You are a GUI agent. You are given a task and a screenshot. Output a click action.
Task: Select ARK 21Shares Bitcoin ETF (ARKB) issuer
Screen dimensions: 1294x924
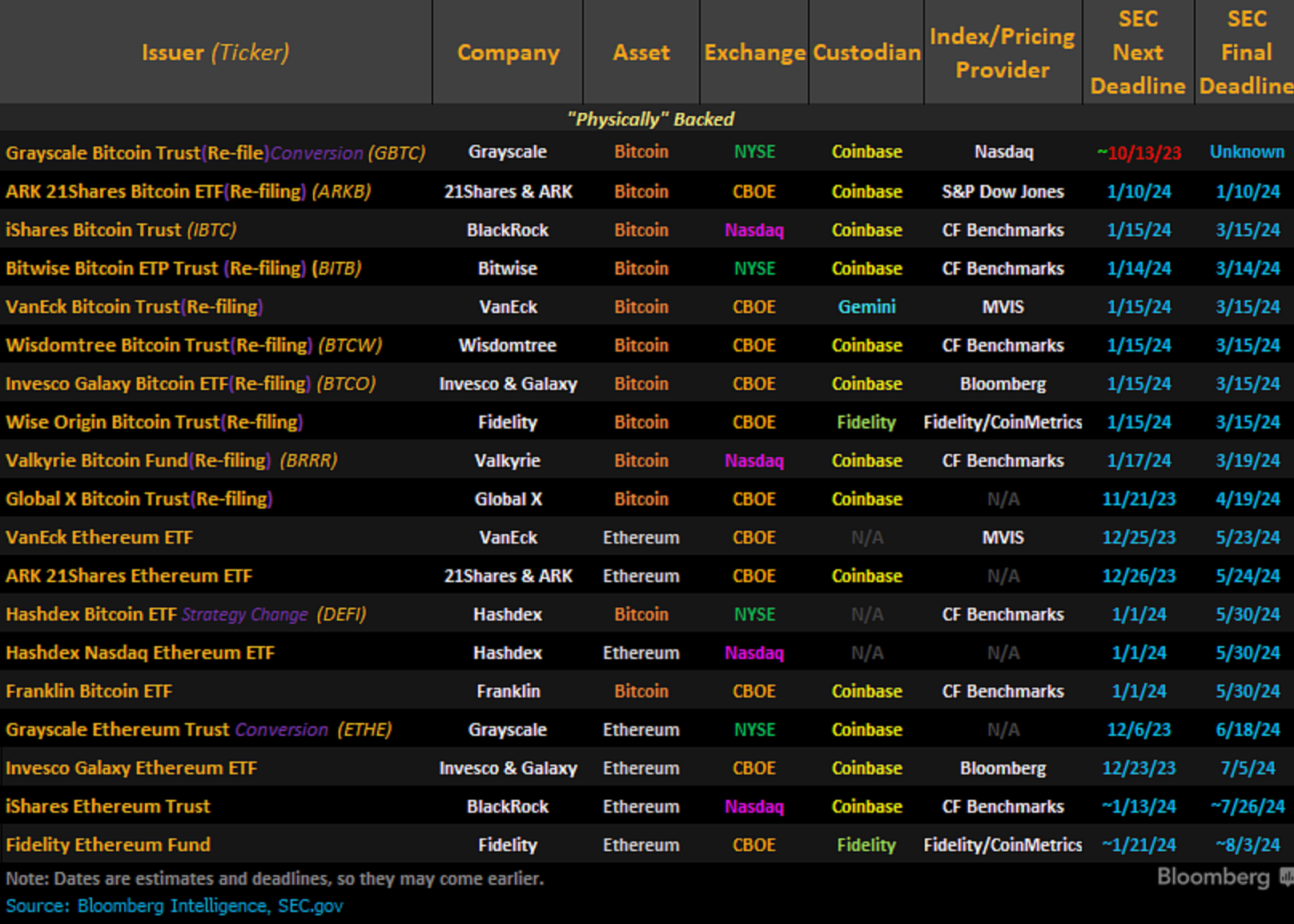click(188, 191)
